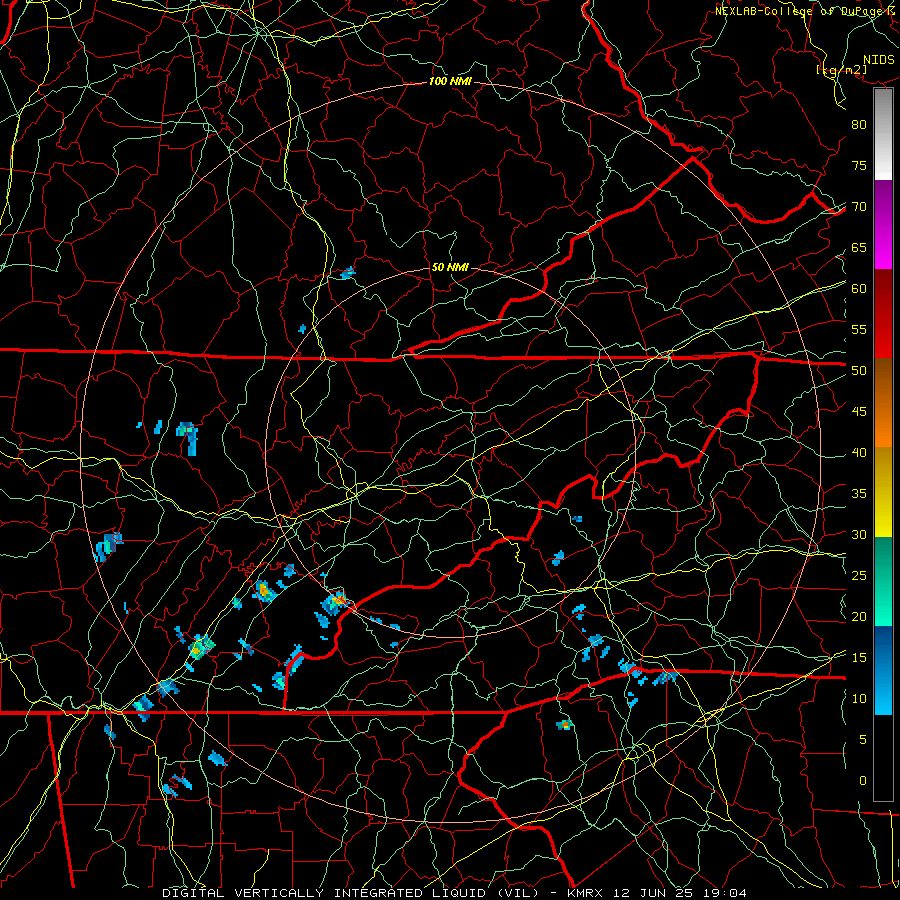Click the legend value "75"
900x900 pixels.
click(x=859, y=165)
